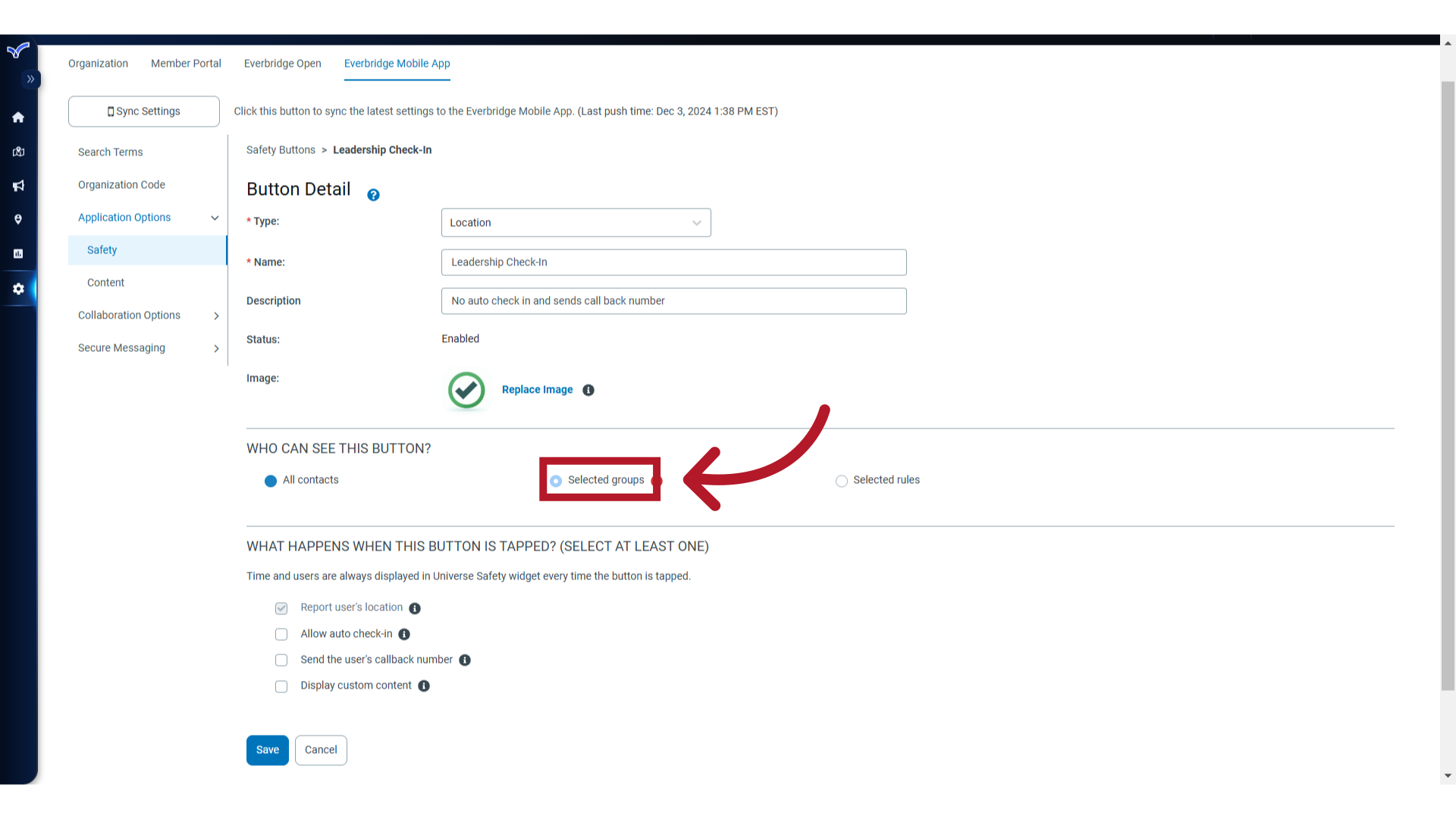
Task: Click the green checkmark safety button image
Action: (x=466, y=390)
